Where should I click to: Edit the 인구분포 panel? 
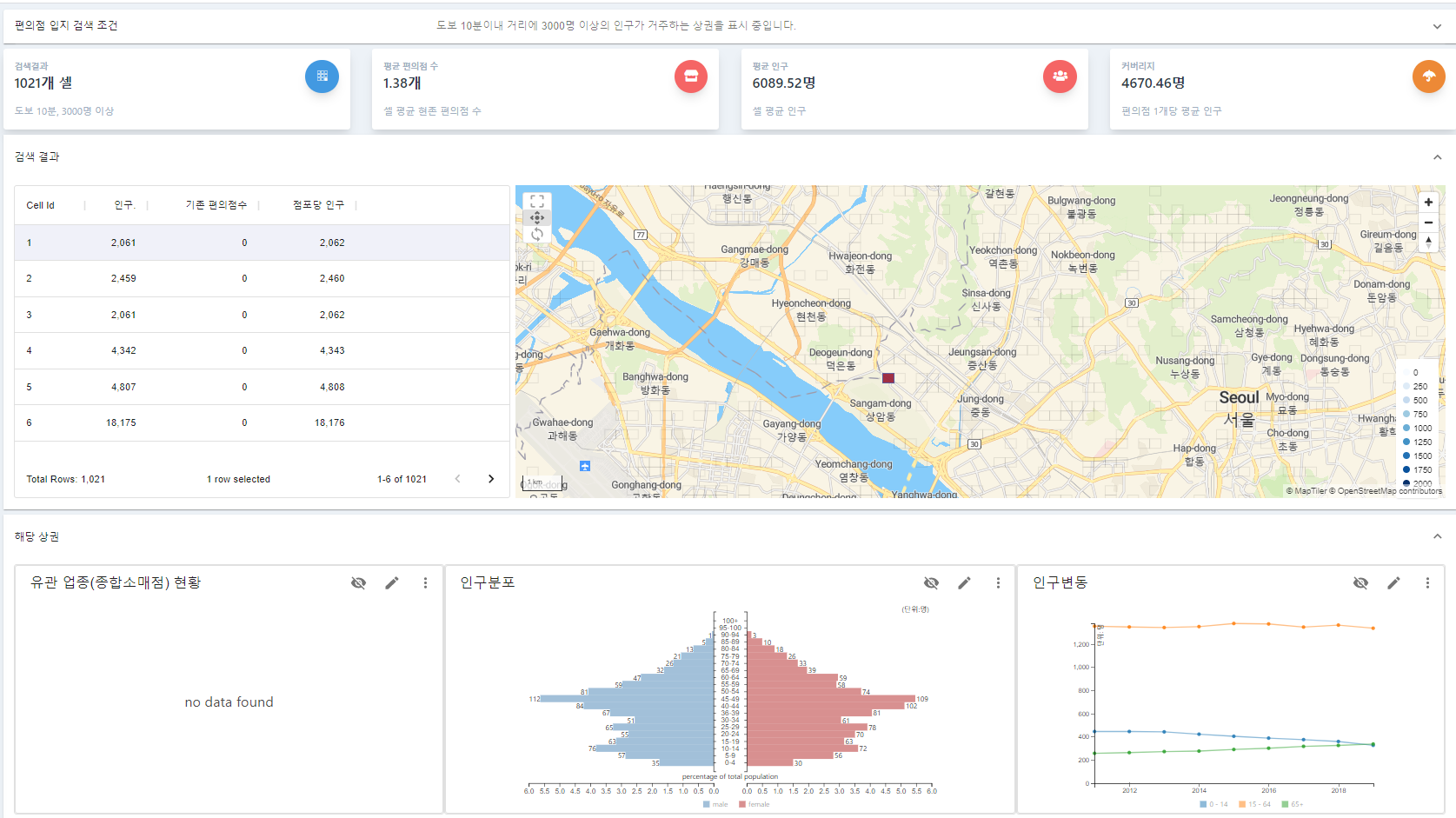coord(964,582)
